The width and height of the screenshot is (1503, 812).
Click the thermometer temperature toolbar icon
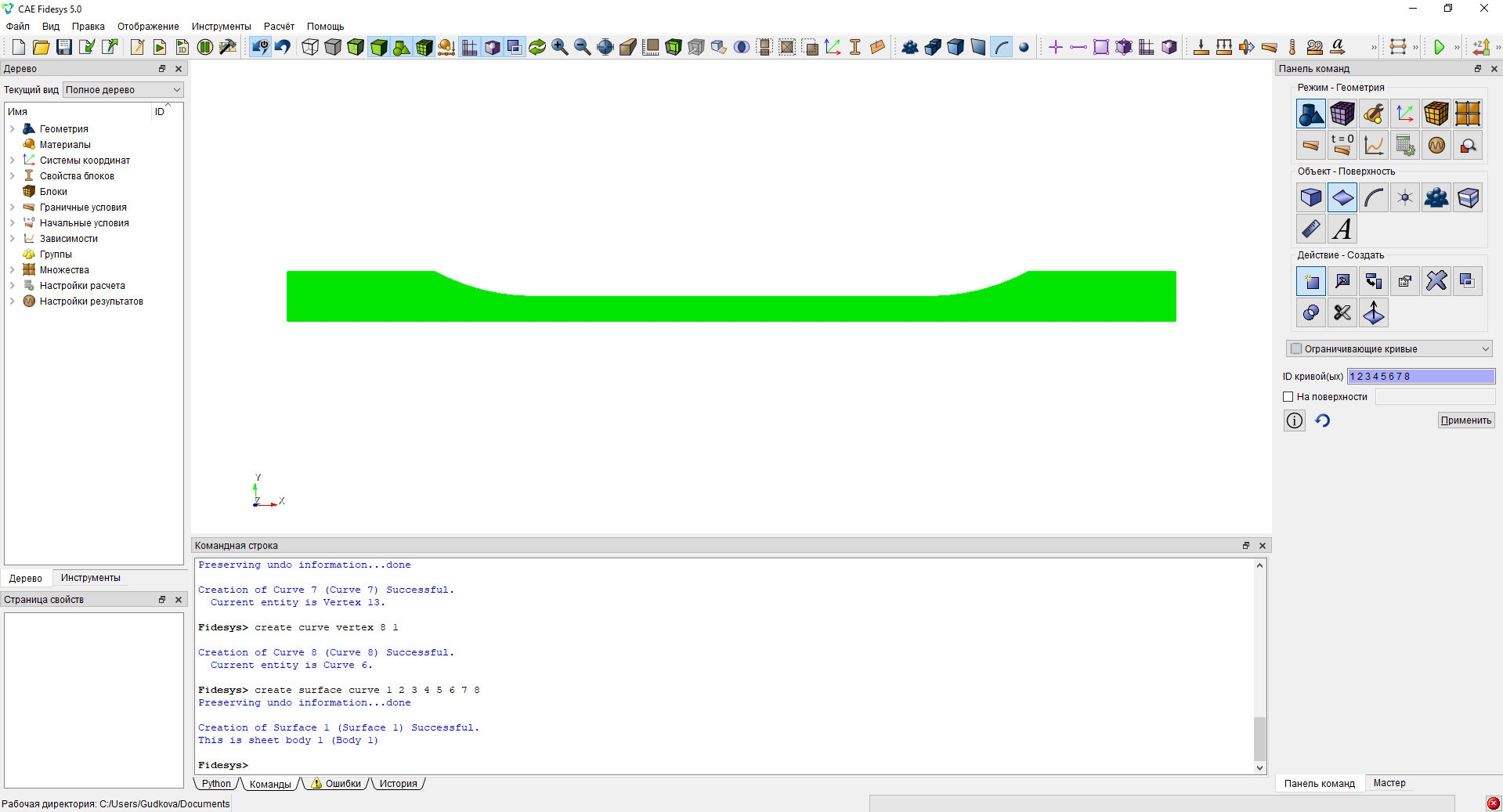pyautogui.click(x=1292, y=47)
